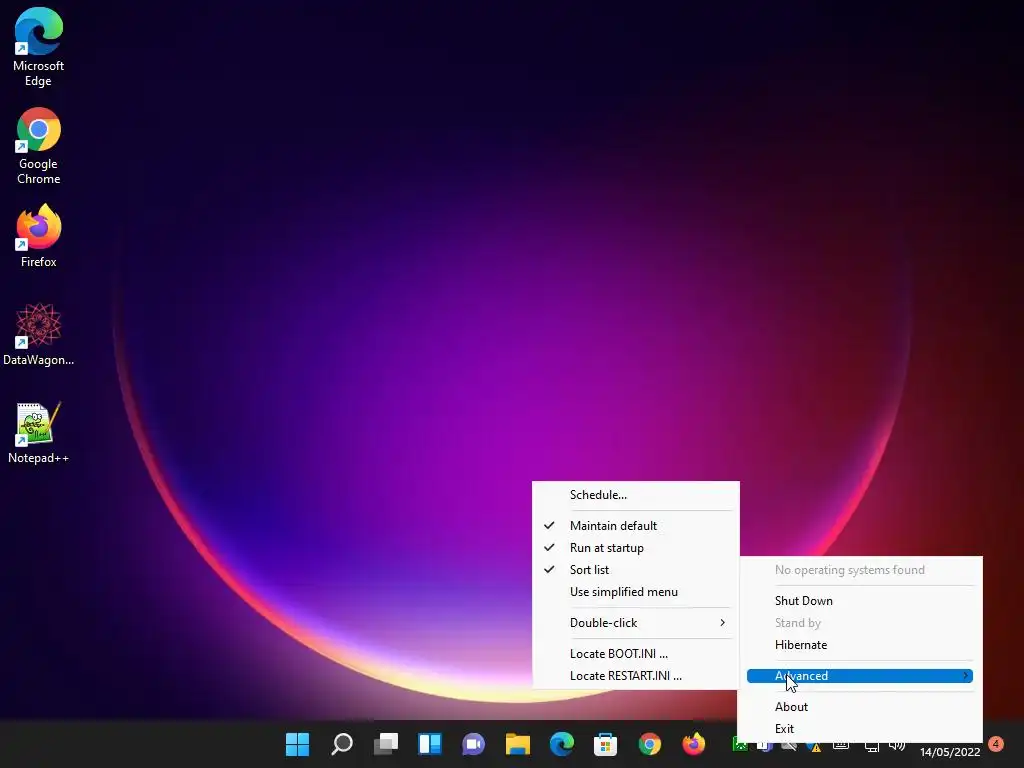1024x768 pixels.
Task: Choose Locate BOOT.INI ... menu entry
Action: pyautogui.click(x=635, y=654)
